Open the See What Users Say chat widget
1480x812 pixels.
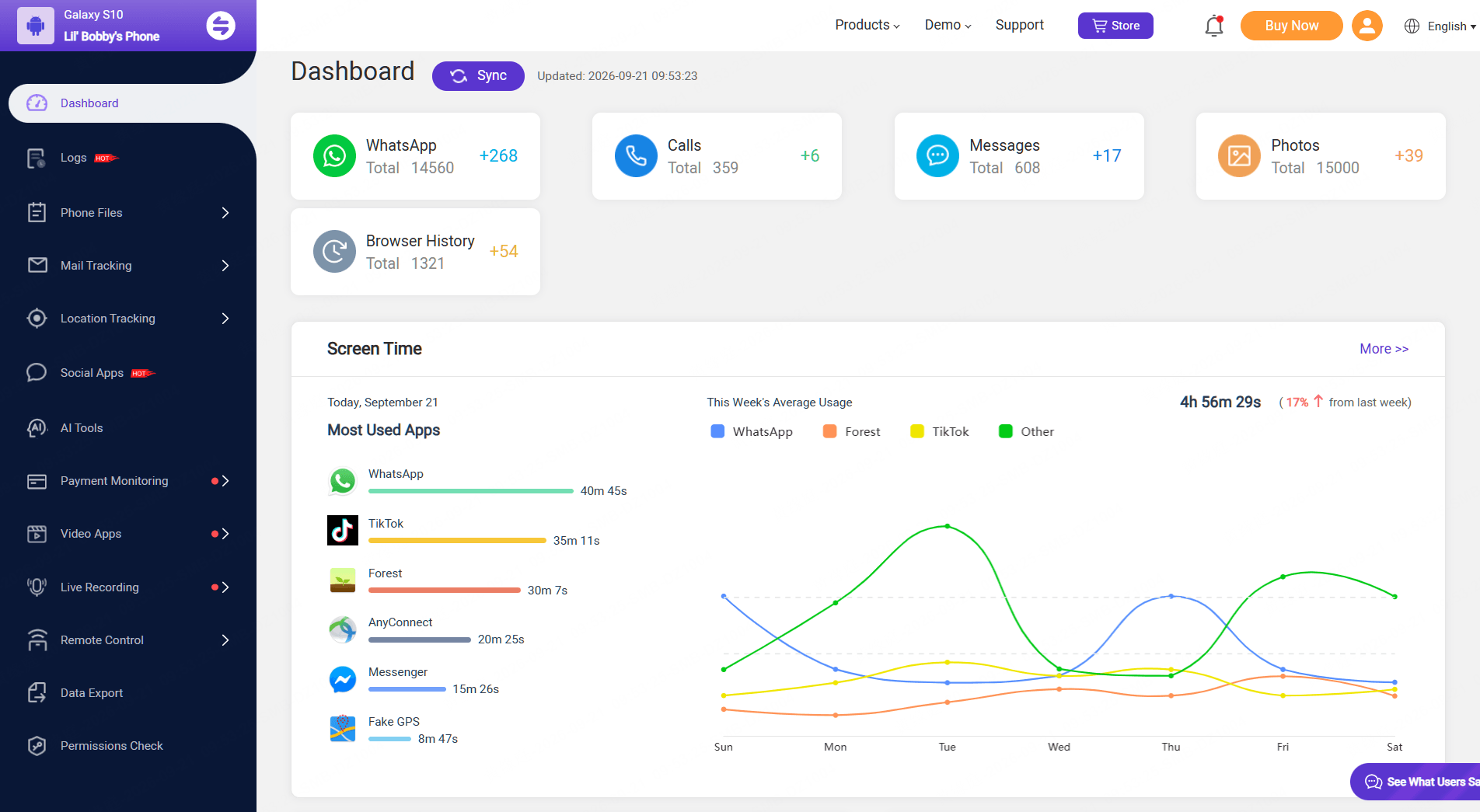[1415, 782]
